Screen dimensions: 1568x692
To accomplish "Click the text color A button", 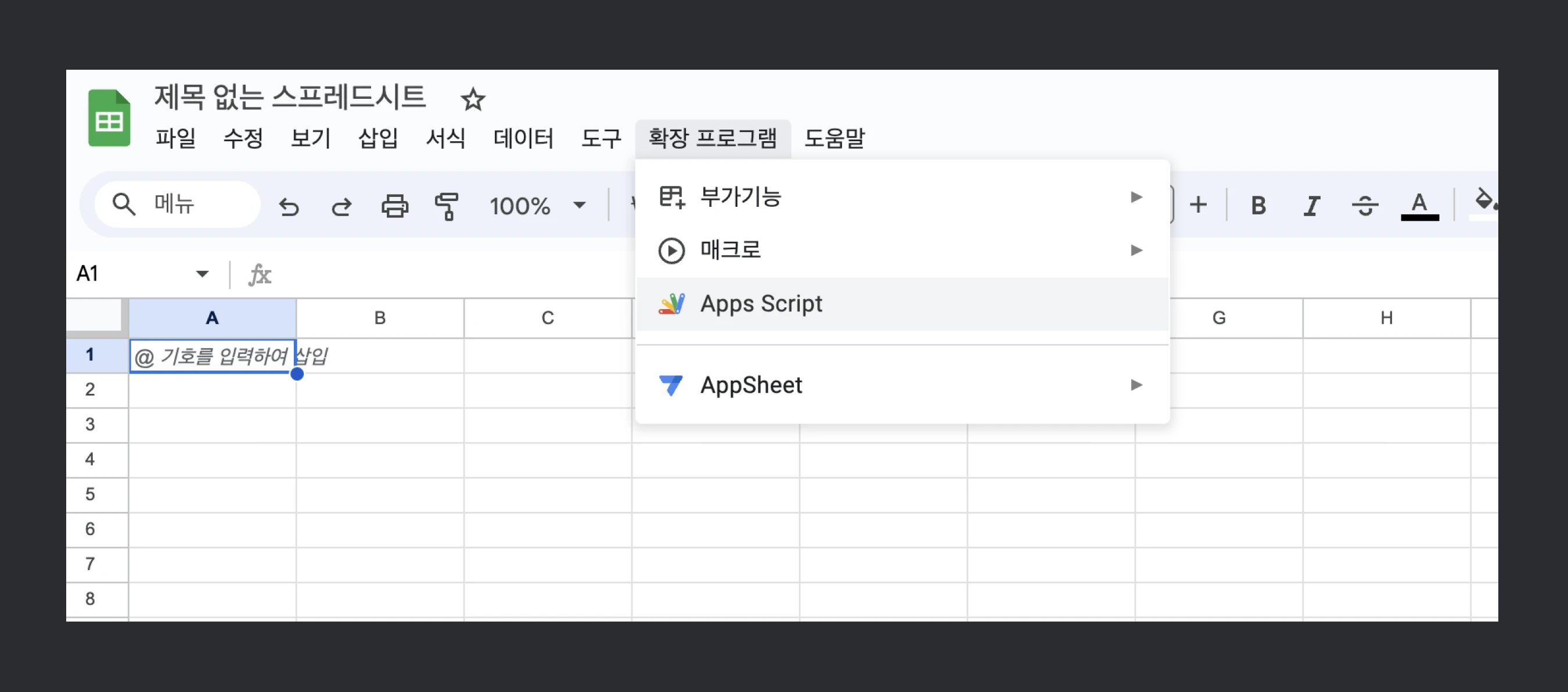I will click(1419, 206).
